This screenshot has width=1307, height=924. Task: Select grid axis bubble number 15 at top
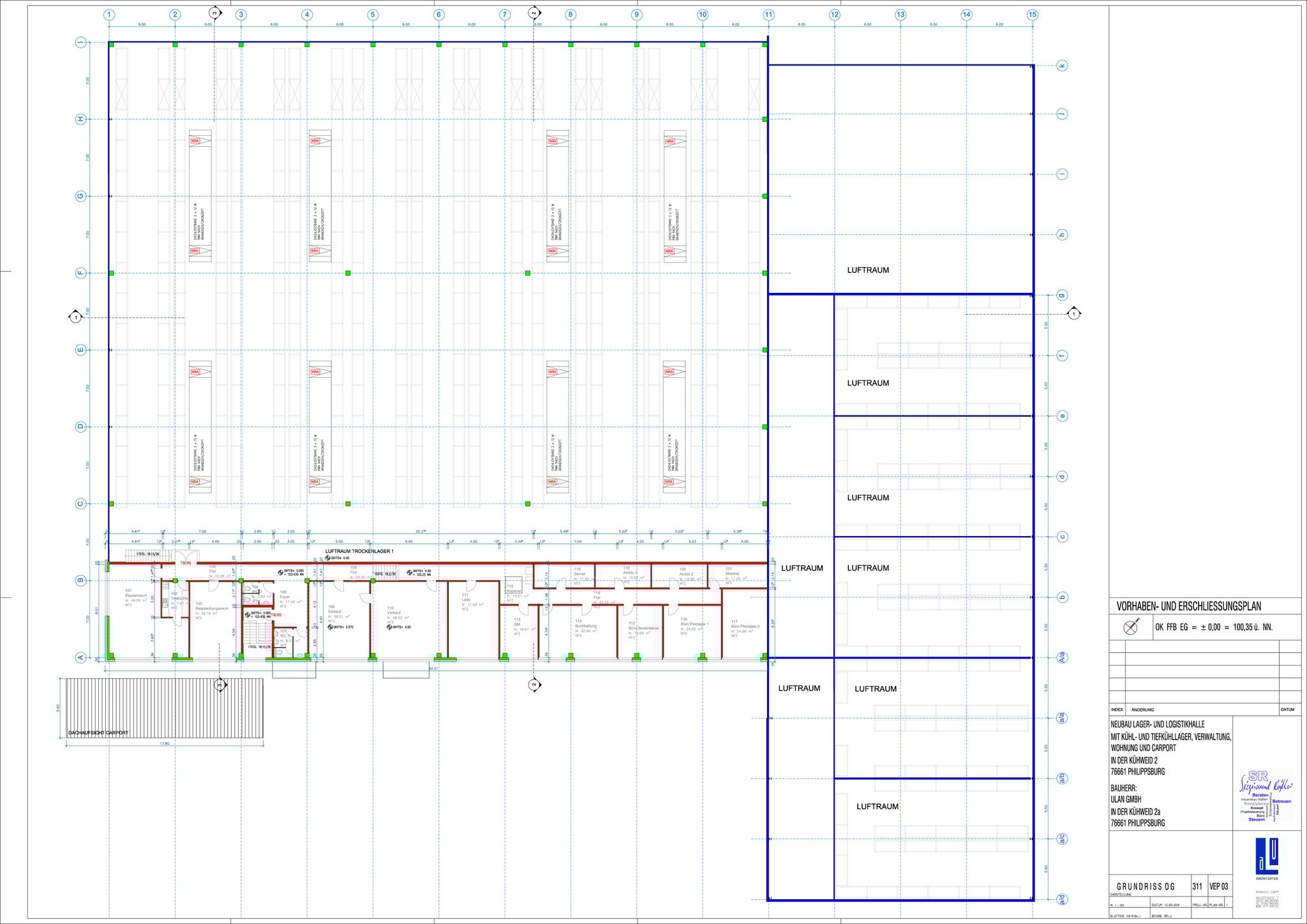[1033, 15]
